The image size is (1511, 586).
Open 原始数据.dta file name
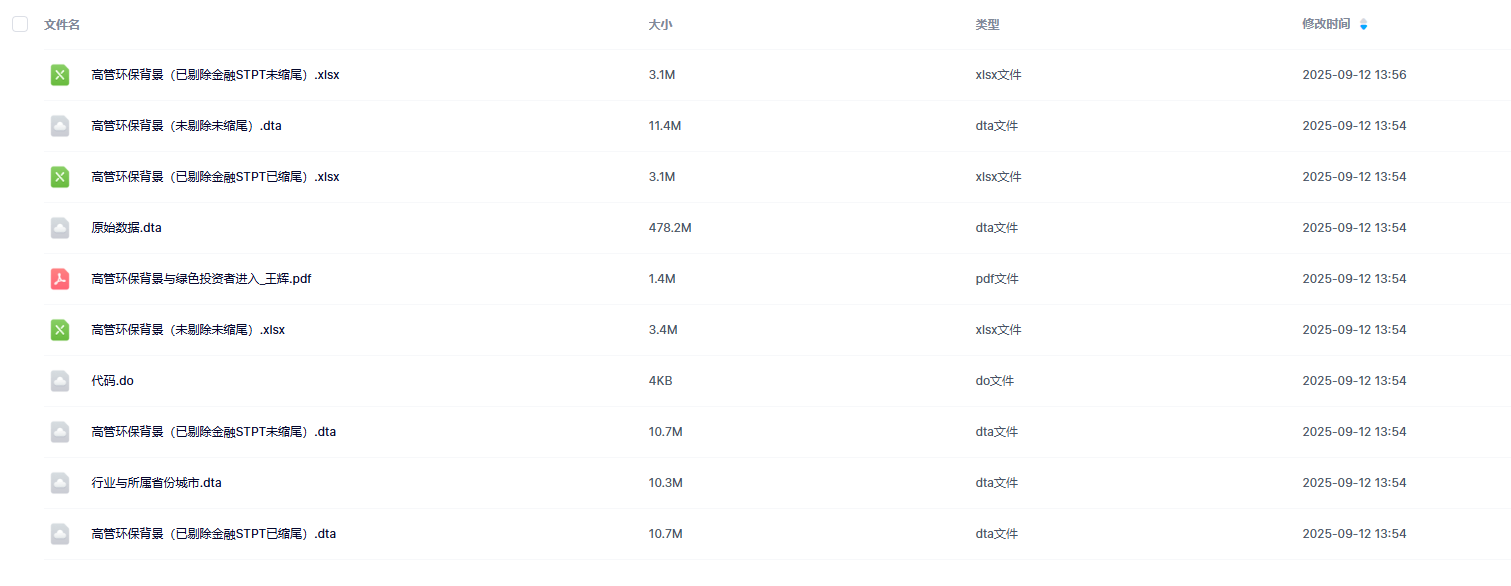click(126, 228)
